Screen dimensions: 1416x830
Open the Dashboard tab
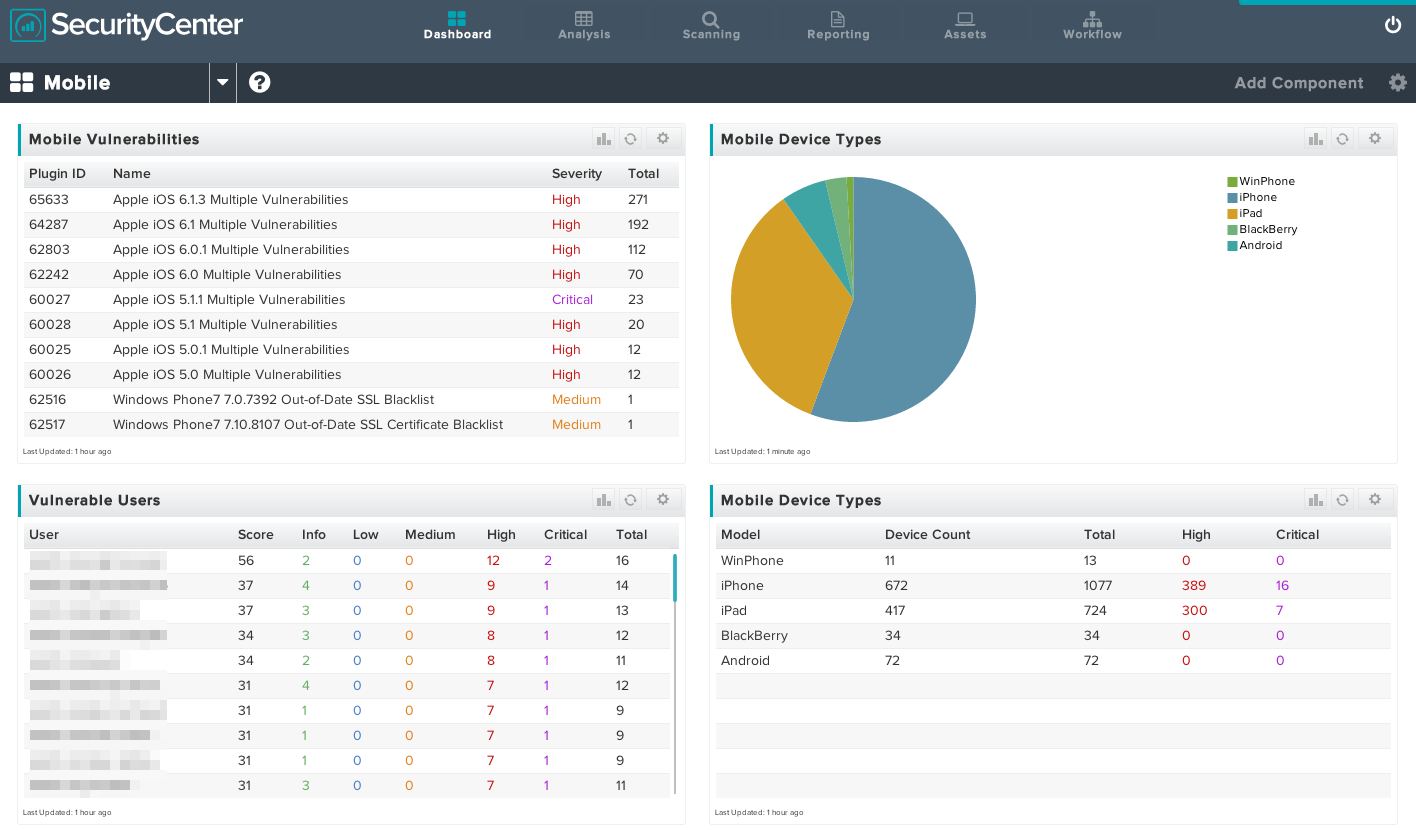[457, 26]
